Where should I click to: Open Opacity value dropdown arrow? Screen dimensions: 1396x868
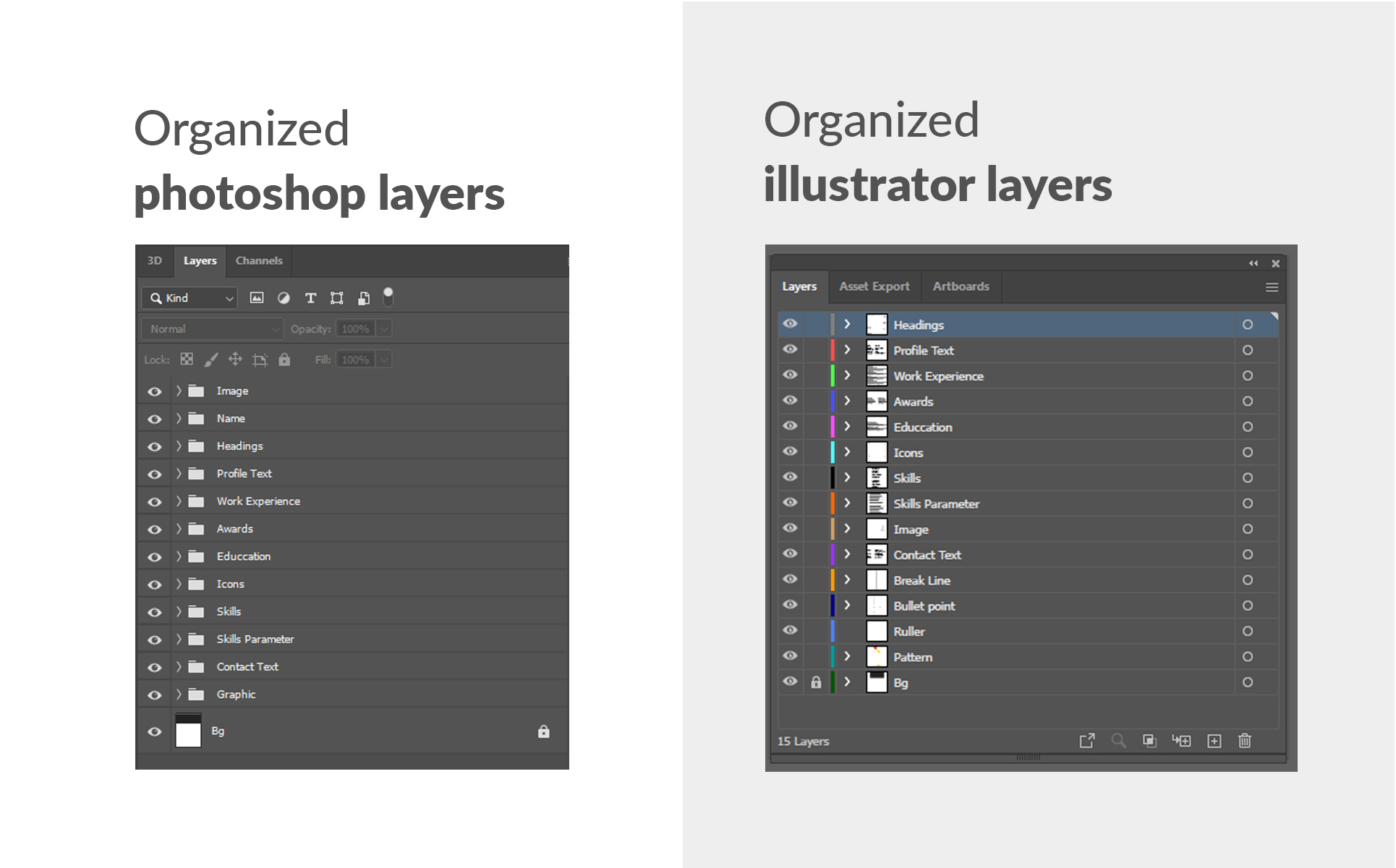coord(385,329)
